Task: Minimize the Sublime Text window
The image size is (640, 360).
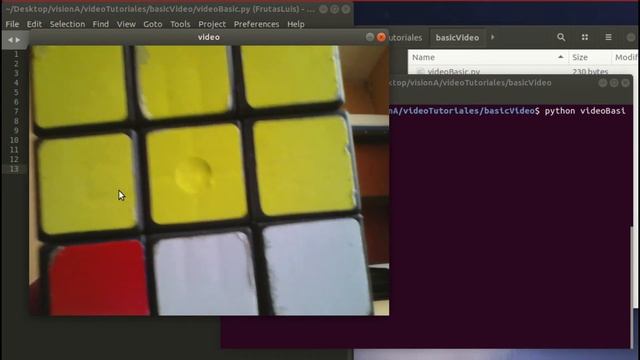Action: coord(323,9)
